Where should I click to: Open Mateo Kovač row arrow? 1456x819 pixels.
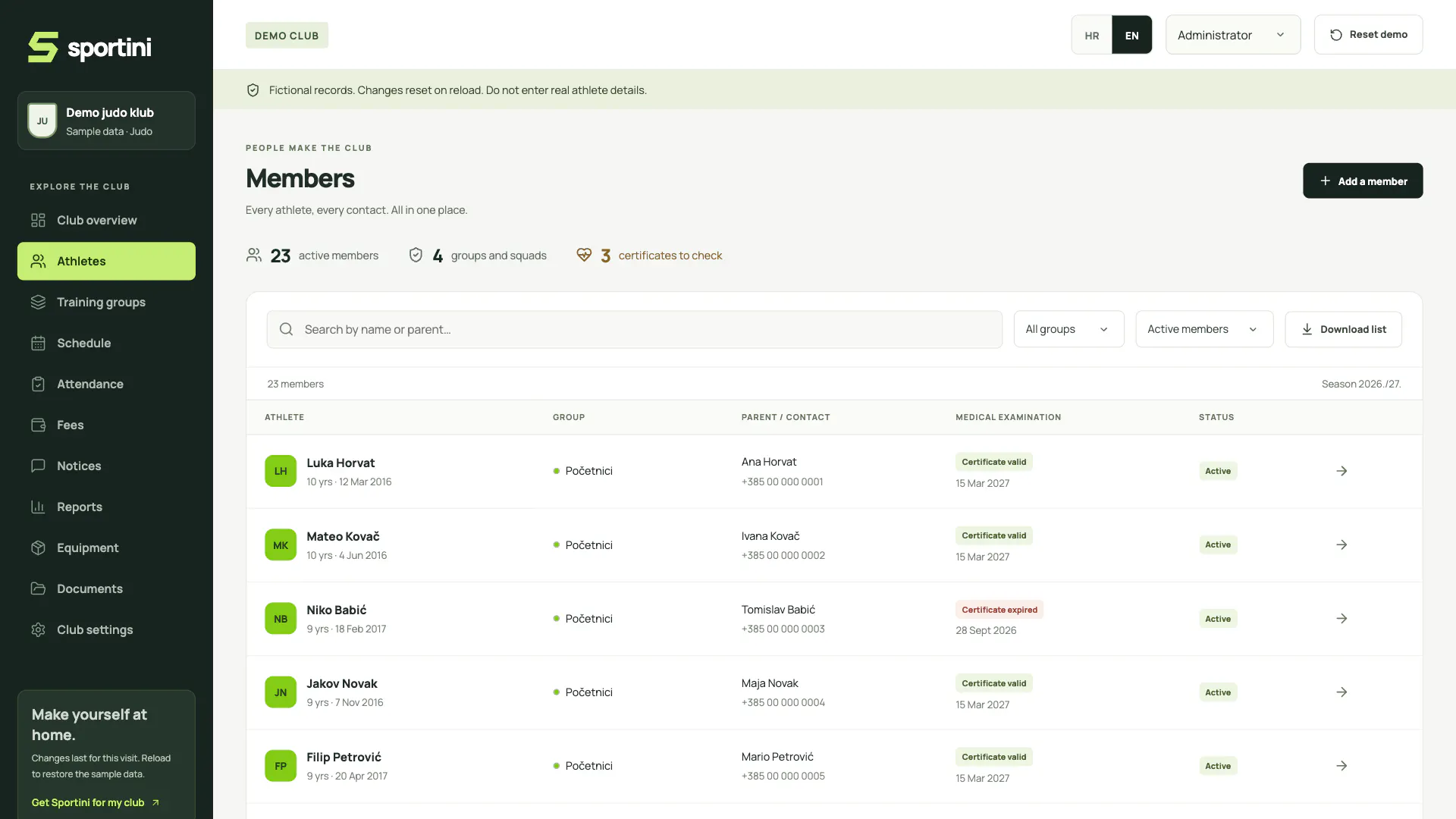coord(1341,544)
